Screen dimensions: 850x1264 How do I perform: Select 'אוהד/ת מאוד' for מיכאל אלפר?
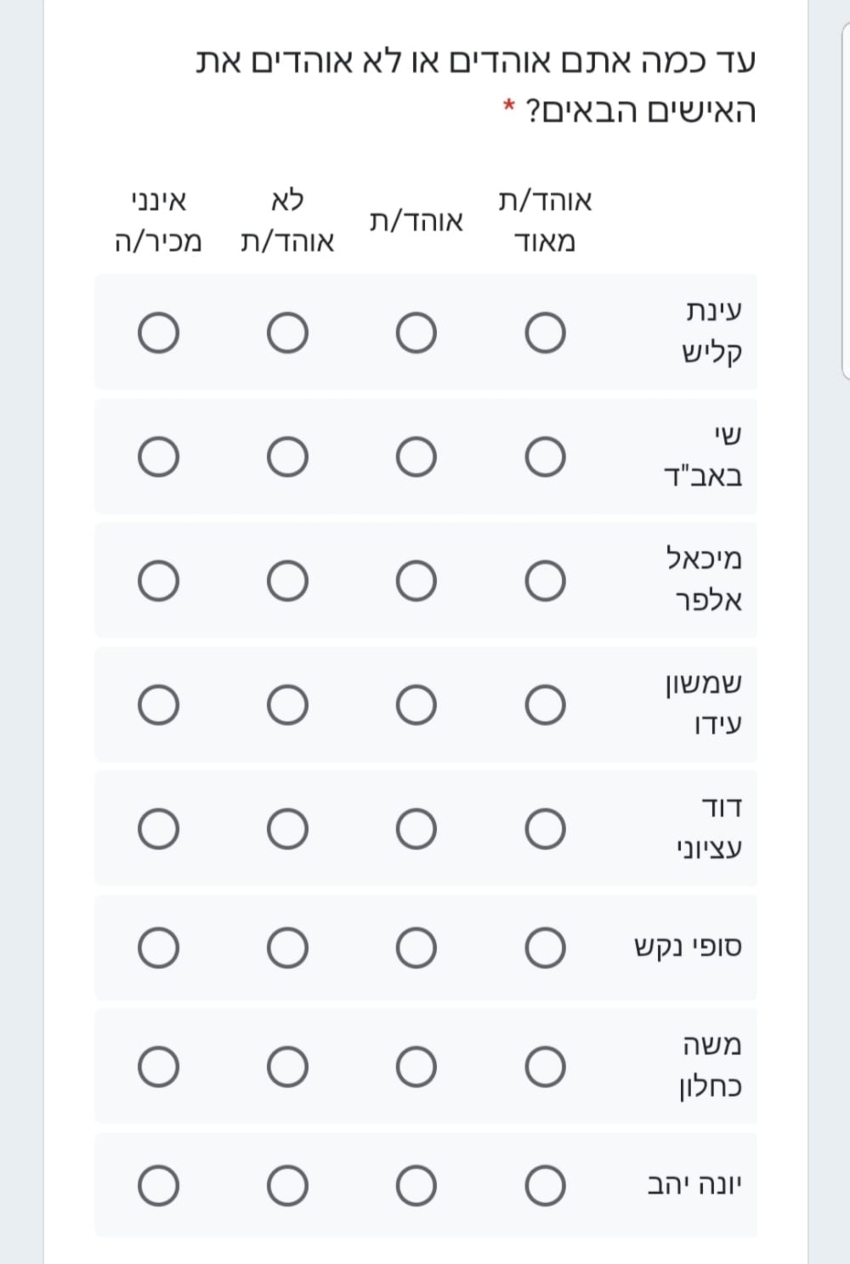tap(545, 580)
